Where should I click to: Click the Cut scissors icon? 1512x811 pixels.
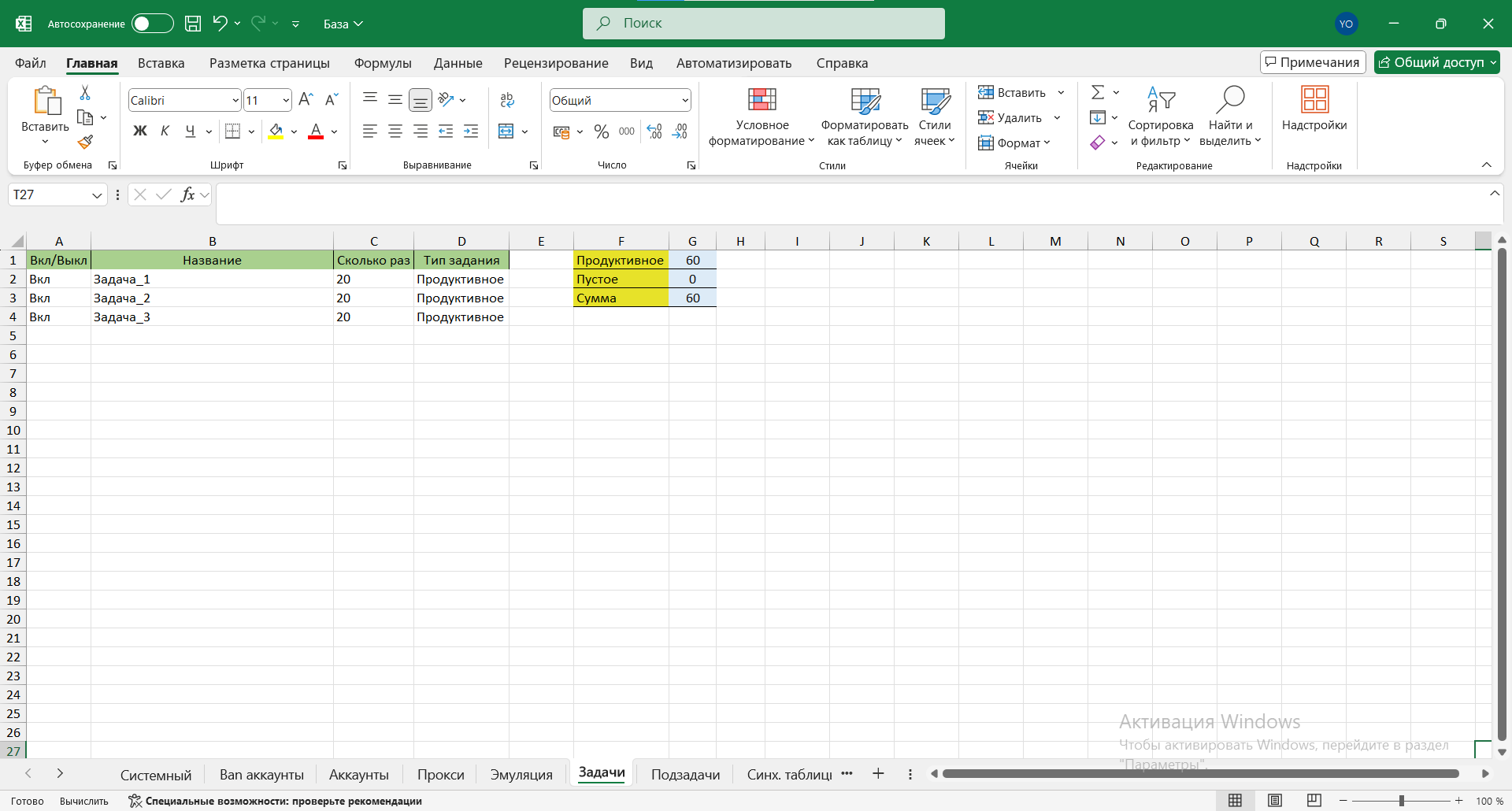point(85,93)
